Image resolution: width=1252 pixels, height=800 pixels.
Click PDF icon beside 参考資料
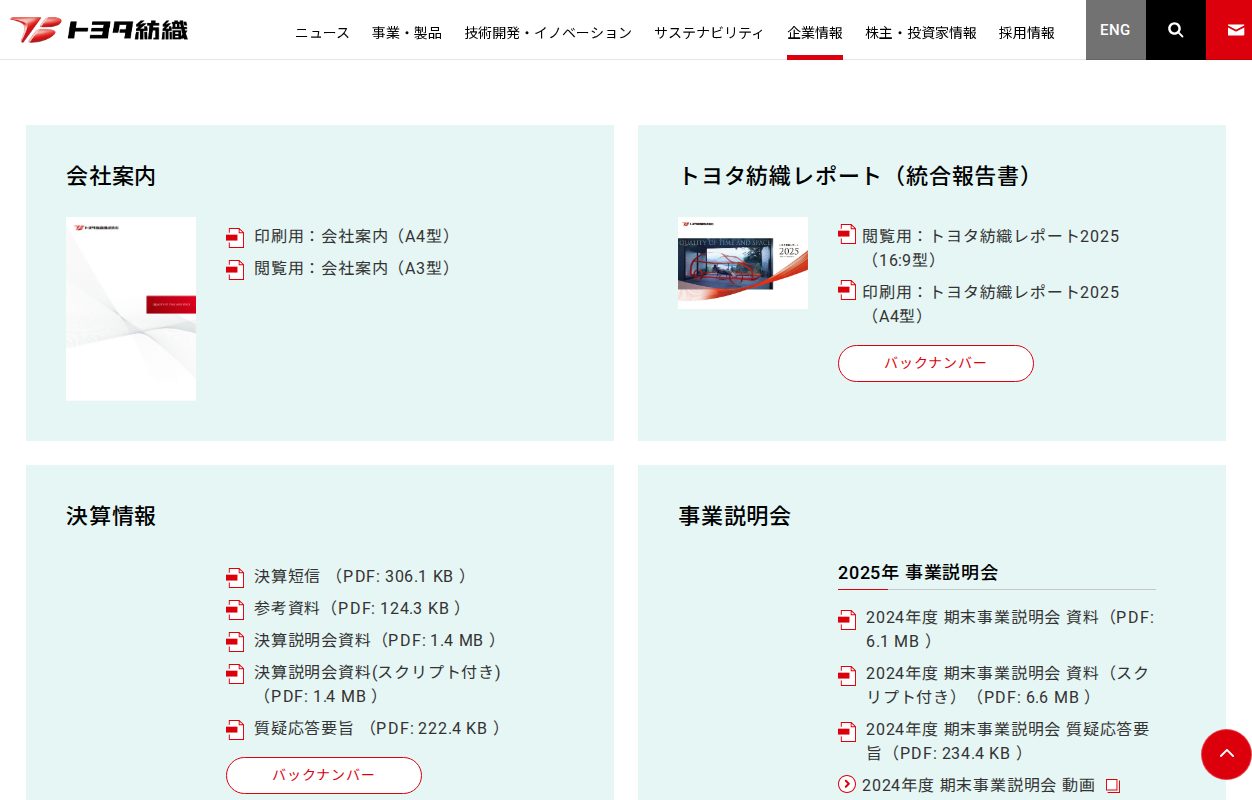point(235,610)
